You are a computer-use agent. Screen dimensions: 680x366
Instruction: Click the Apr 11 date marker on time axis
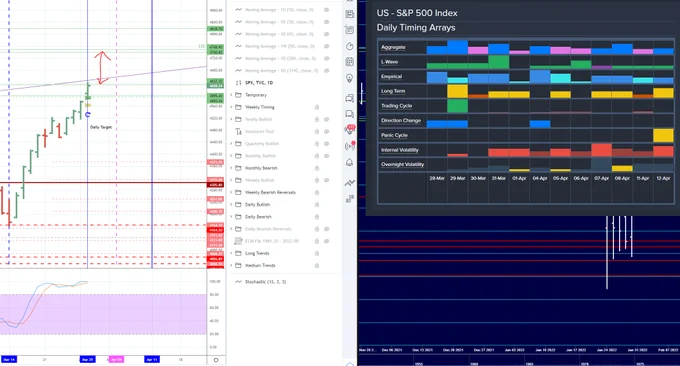pos(152,359)
